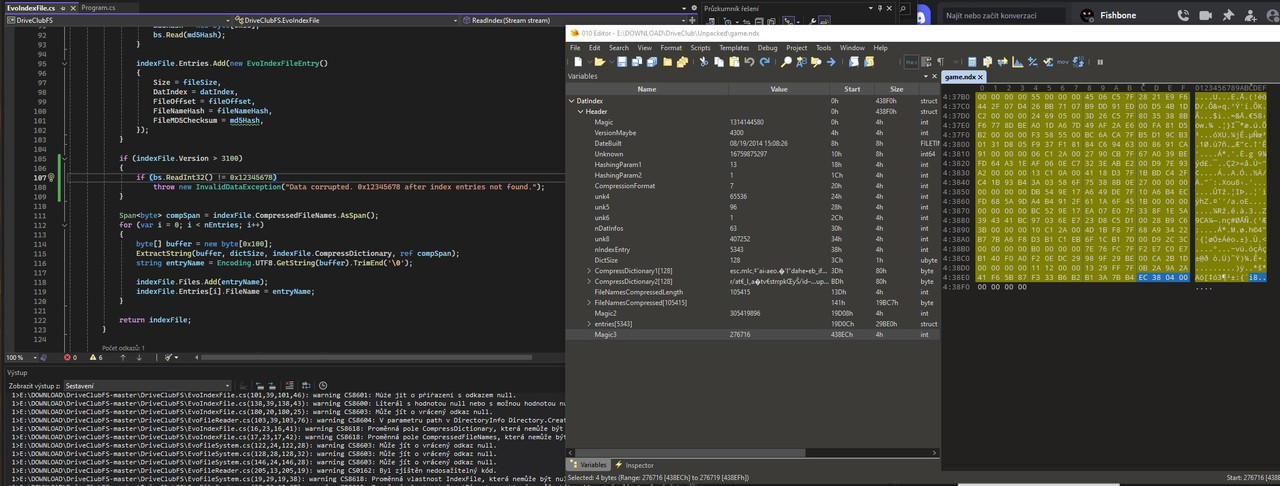
Task: Start a video call in Discord
Action: click(1205, 15)
